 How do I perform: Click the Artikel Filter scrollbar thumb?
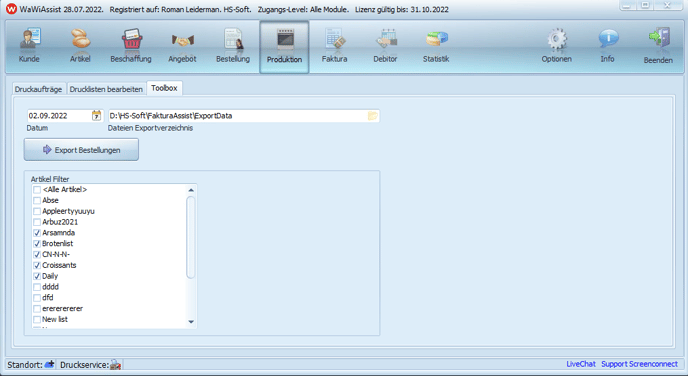coord(190,237)
